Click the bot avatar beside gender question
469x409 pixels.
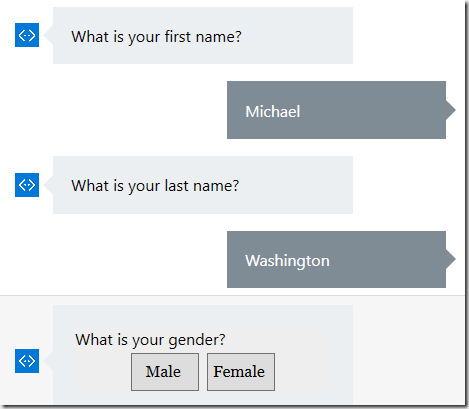point(27,361)
